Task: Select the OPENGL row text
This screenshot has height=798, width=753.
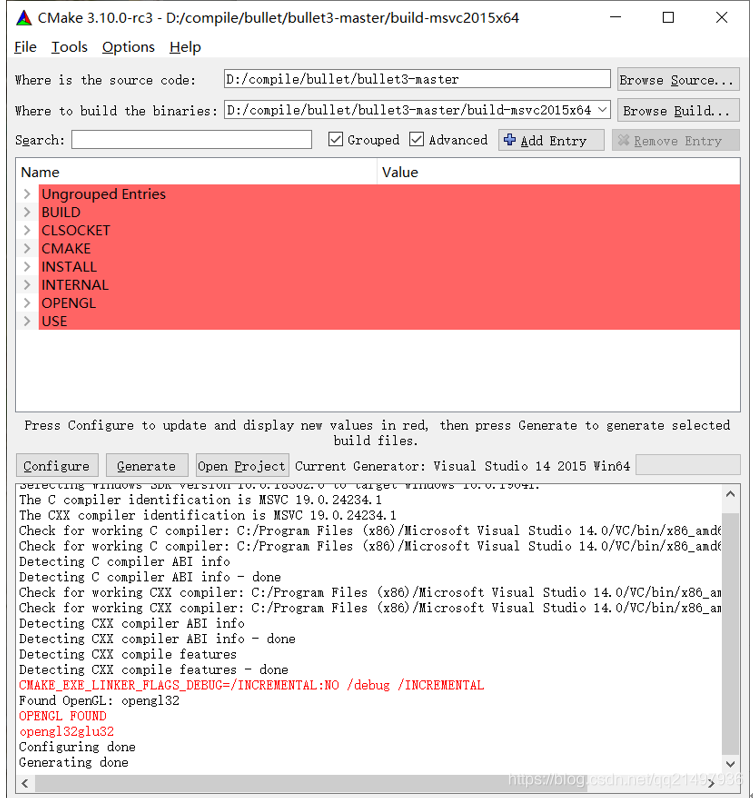Action: (x=69, y=303)
